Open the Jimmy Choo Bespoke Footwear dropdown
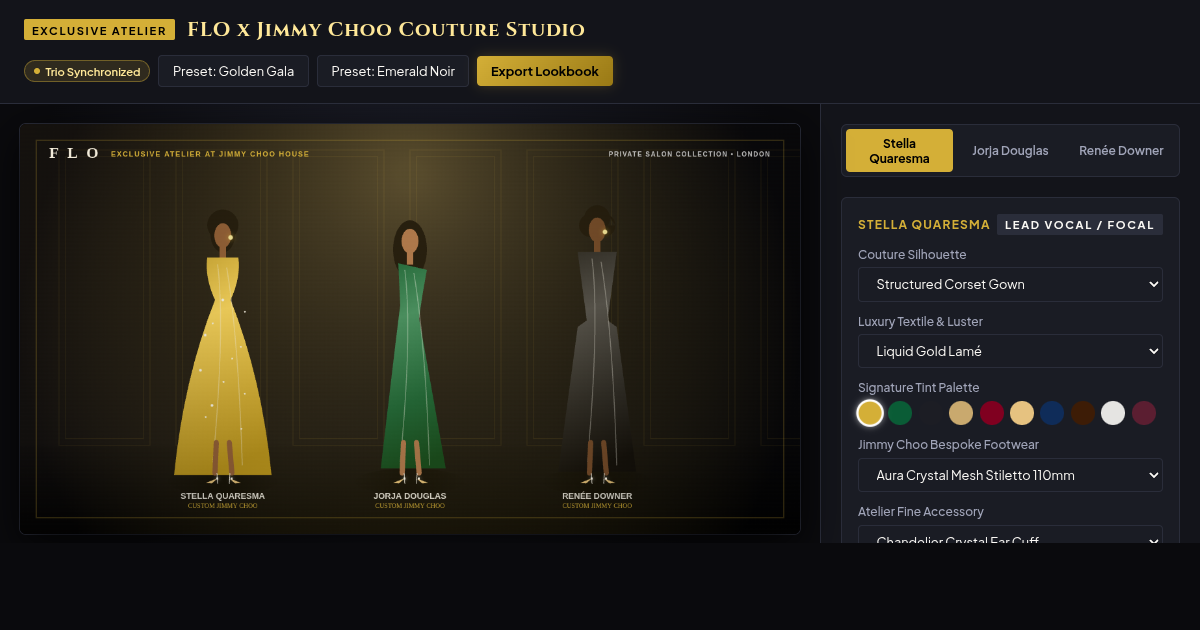The height and width of the screenshot is (630, 1200). pyautogui.click(x=1010, y=475)
